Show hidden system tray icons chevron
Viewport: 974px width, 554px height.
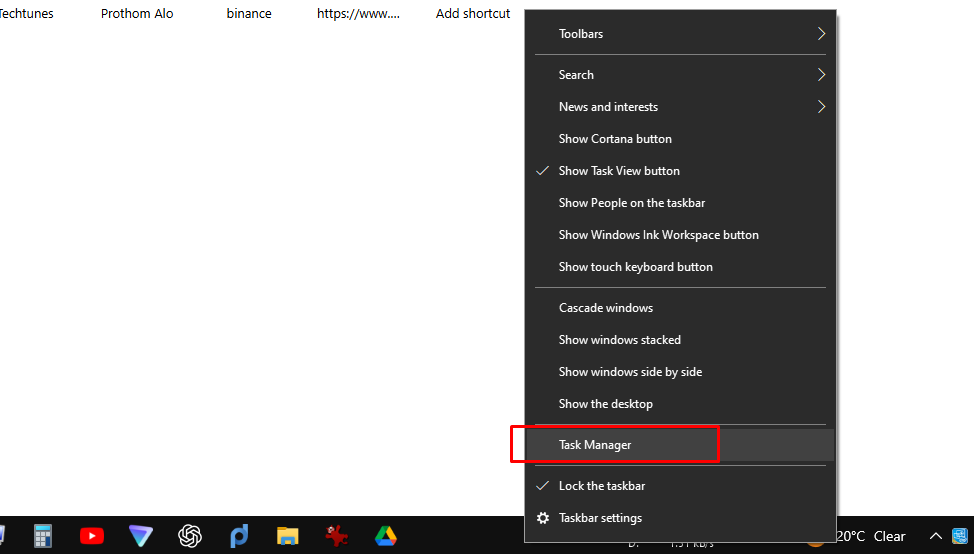click(x=935, y=536)
